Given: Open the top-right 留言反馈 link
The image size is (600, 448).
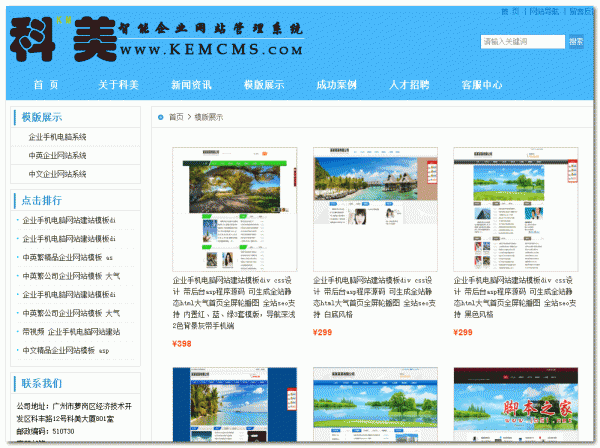Looking at the screenshot, I should [581, 11].
